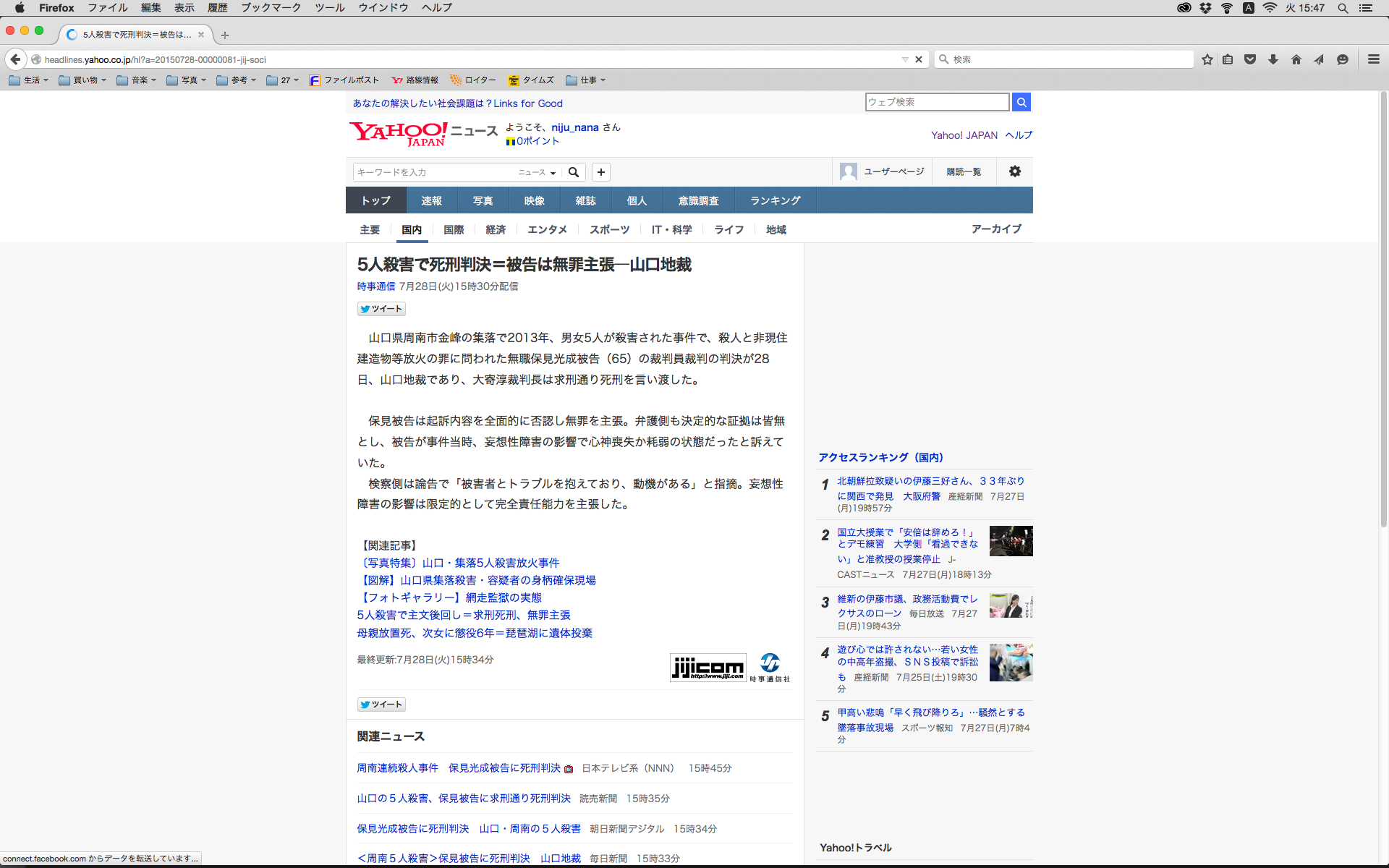Bookmark this page with the star icon

(x=1207, y=59)
